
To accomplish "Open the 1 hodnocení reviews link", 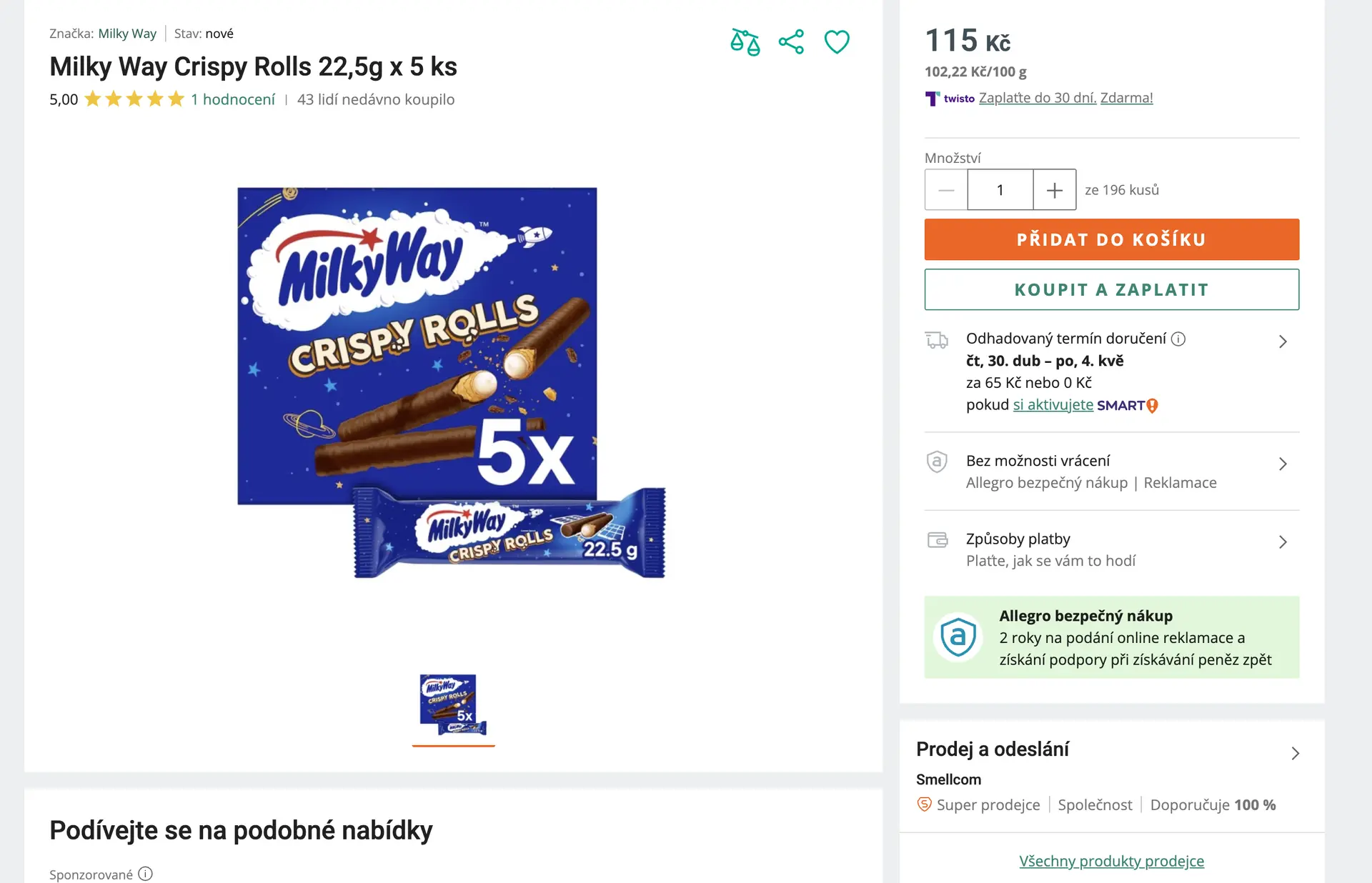I will click(232, 99).
